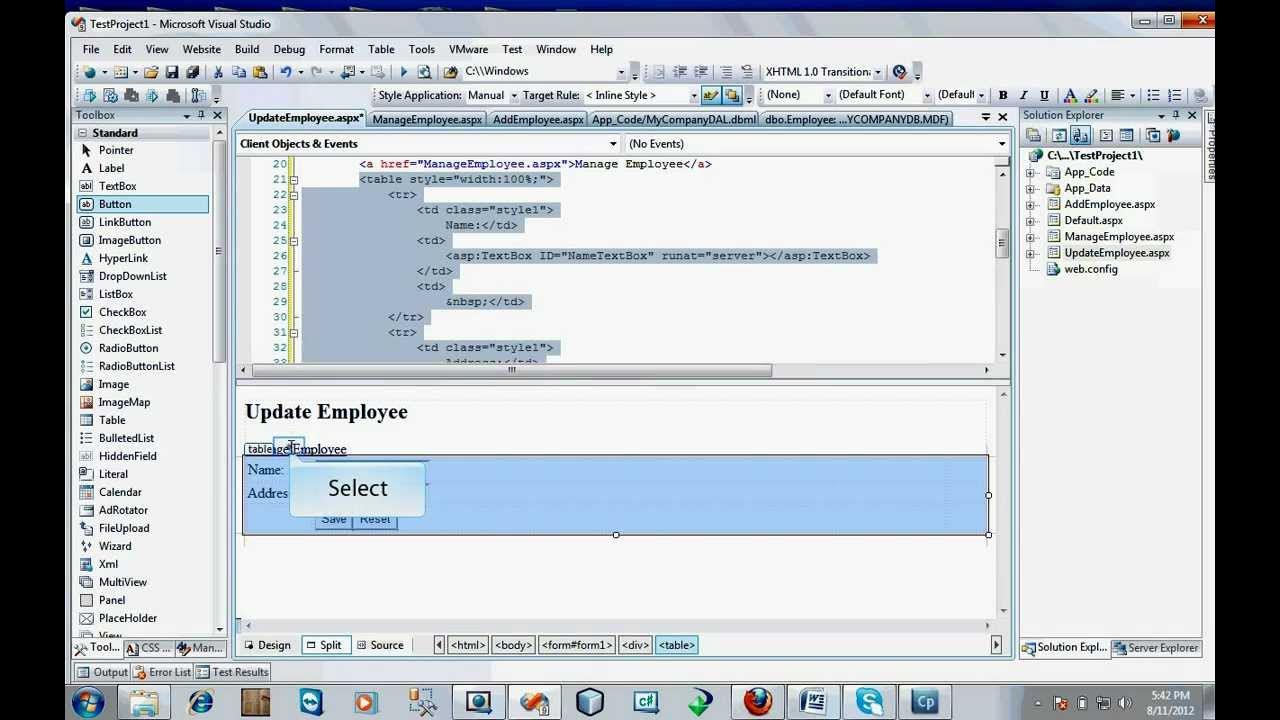
Task: Select the DropDownList toolbox item
Action: click(133, 276)
